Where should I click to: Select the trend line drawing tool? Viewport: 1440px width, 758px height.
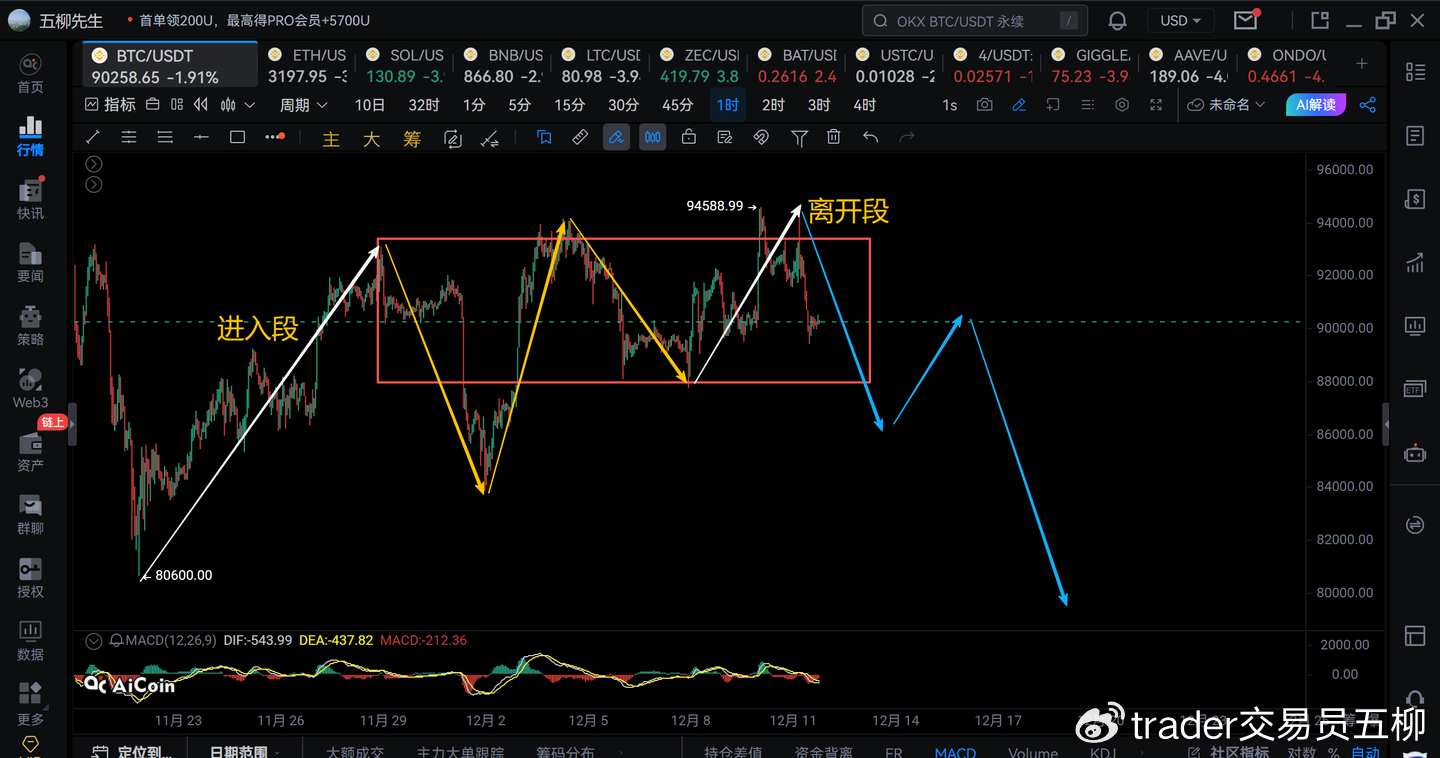click(93, 138)
